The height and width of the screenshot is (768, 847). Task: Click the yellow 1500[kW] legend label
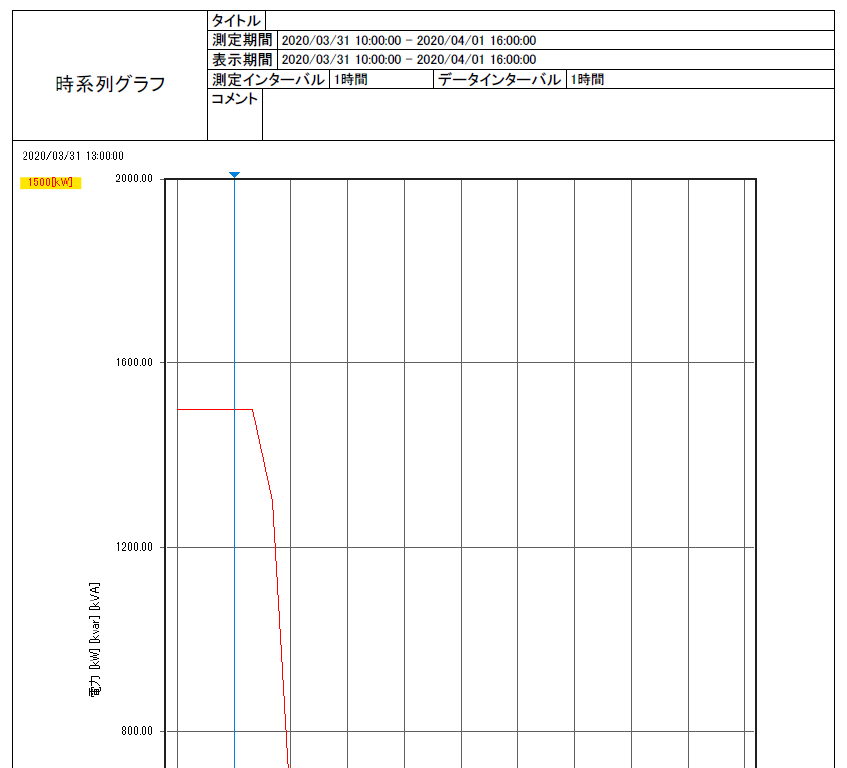pyautogui.click(x=51, y=182)
